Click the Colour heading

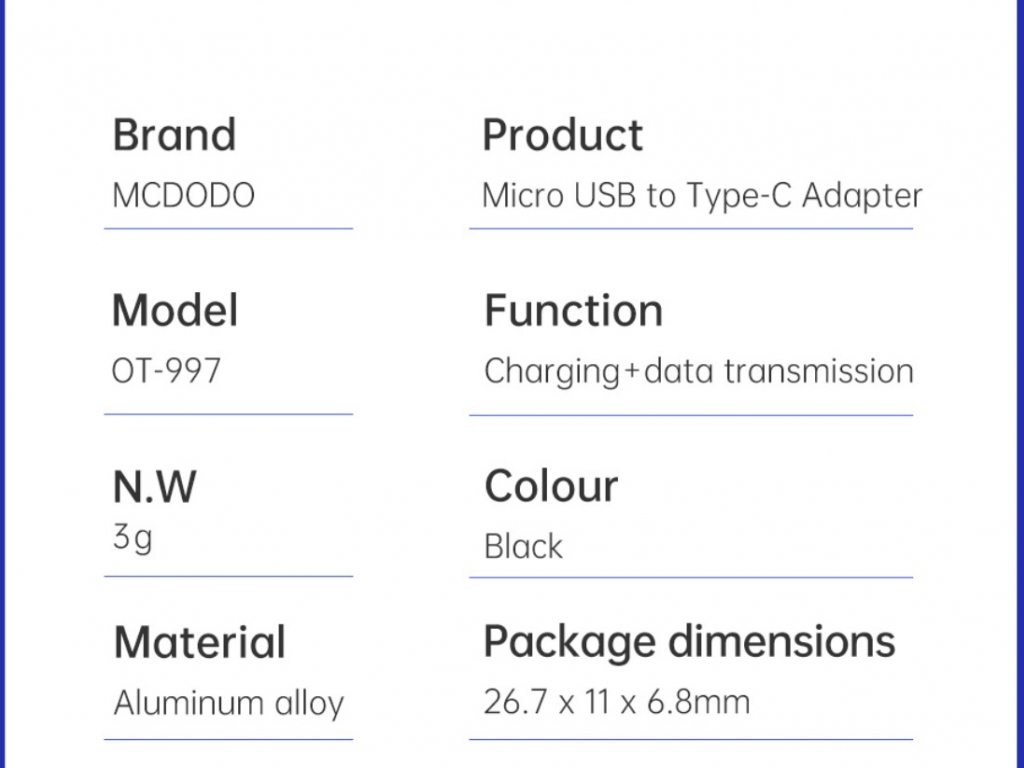point(551,487)
